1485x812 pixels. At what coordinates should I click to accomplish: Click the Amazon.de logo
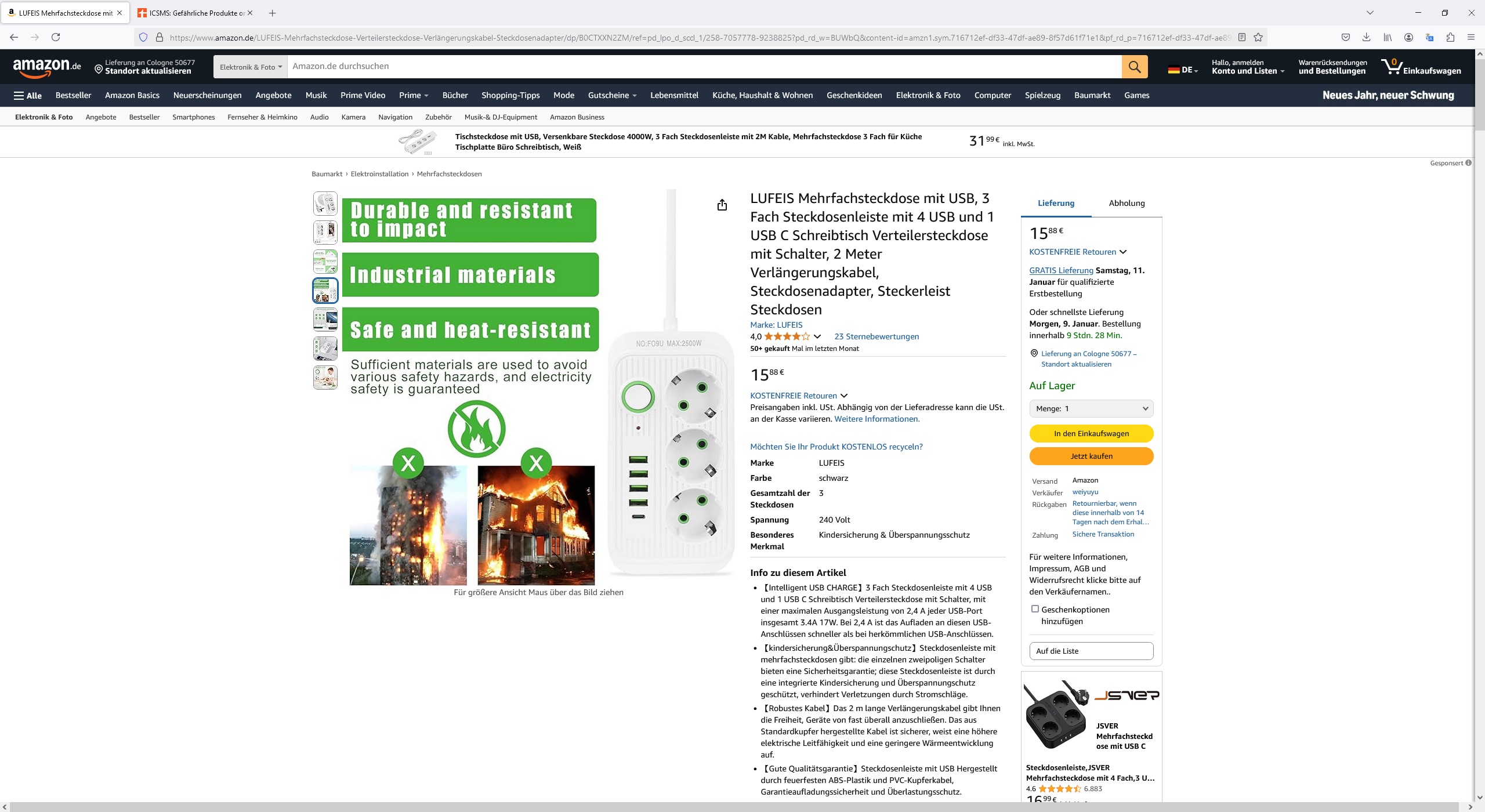47,67
